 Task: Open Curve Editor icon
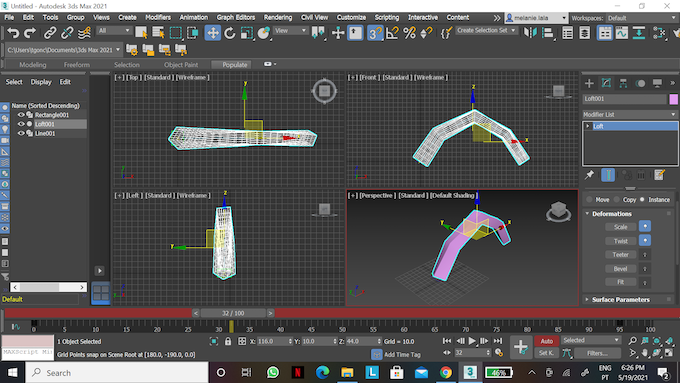[x=622, y=33]
